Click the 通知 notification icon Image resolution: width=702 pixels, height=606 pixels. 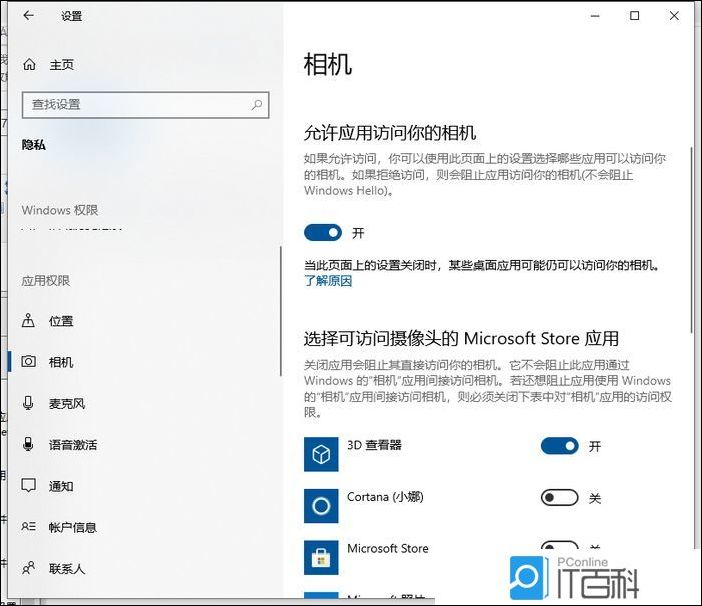point(28,486)
